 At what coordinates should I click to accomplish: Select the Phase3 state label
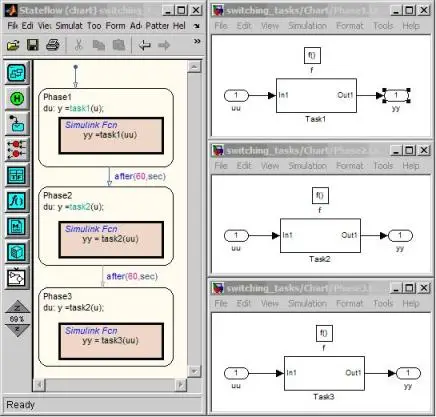tap(57, 296)
